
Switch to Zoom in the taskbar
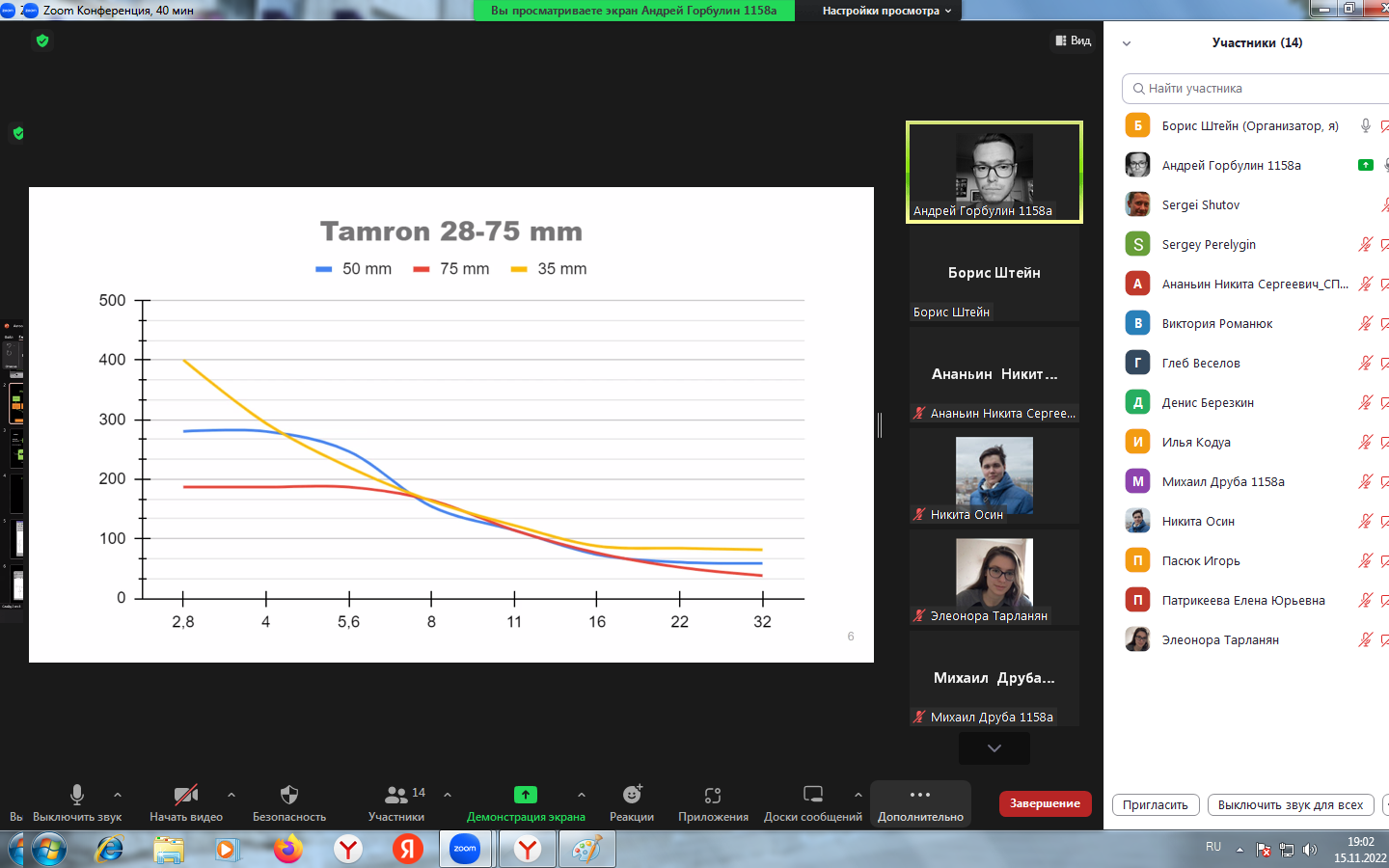466,850
